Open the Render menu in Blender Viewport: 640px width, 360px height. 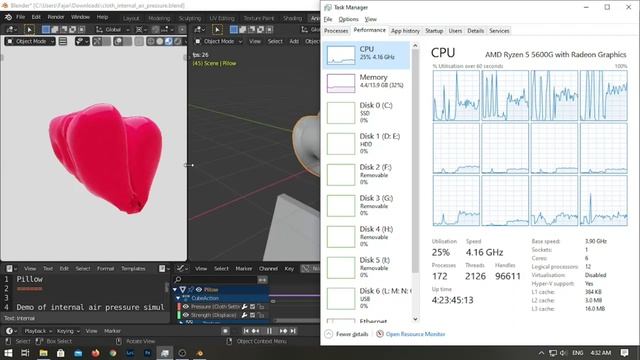(x=56, y=17)
